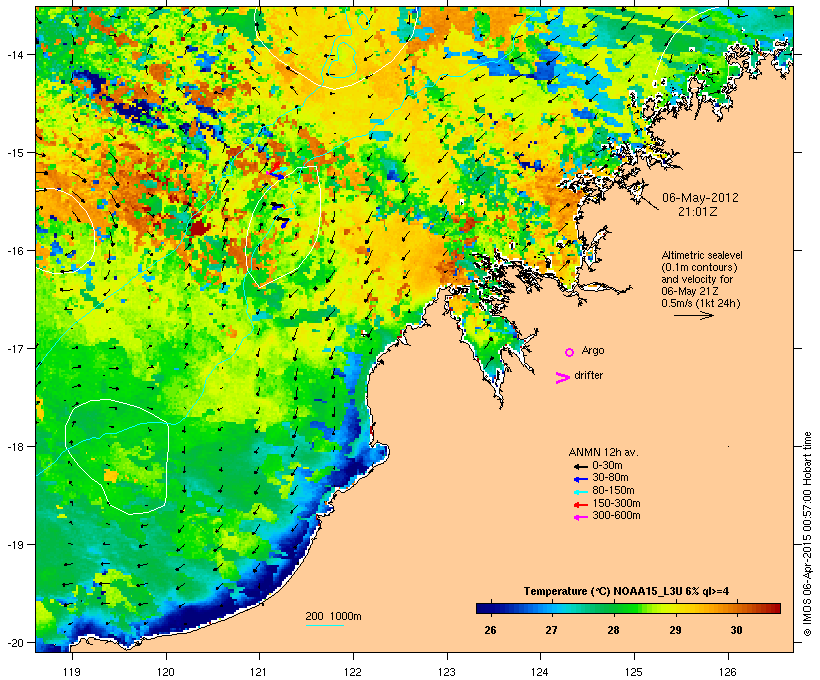Click the drifter legend label
This screenshot has width=820, height=680.
pos(588,375)
